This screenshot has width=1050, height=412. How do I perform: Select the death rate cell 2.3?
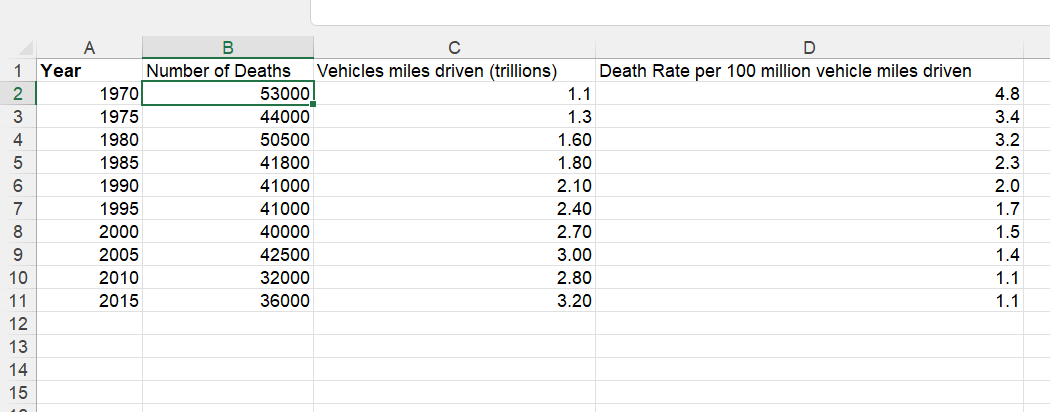[x=809, y=163]
